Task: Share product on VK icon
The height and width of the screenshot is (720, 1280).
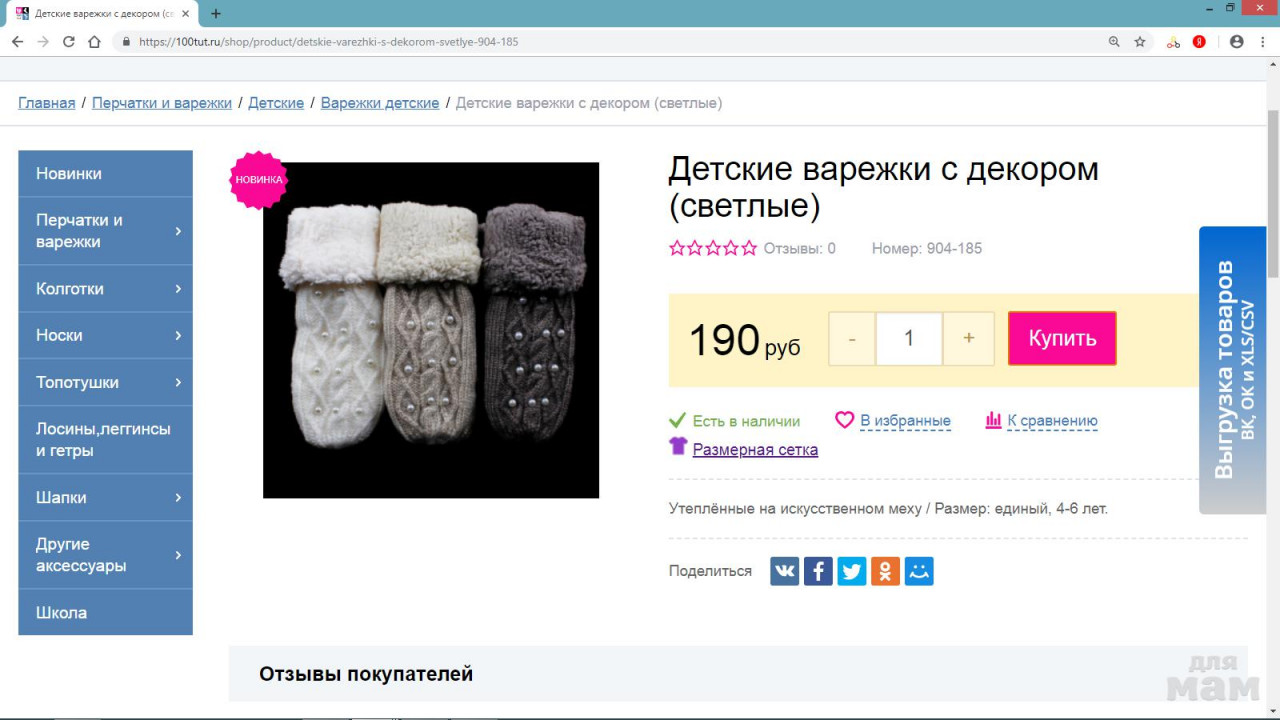Action: pyautogui.click(x=784, y=571)
